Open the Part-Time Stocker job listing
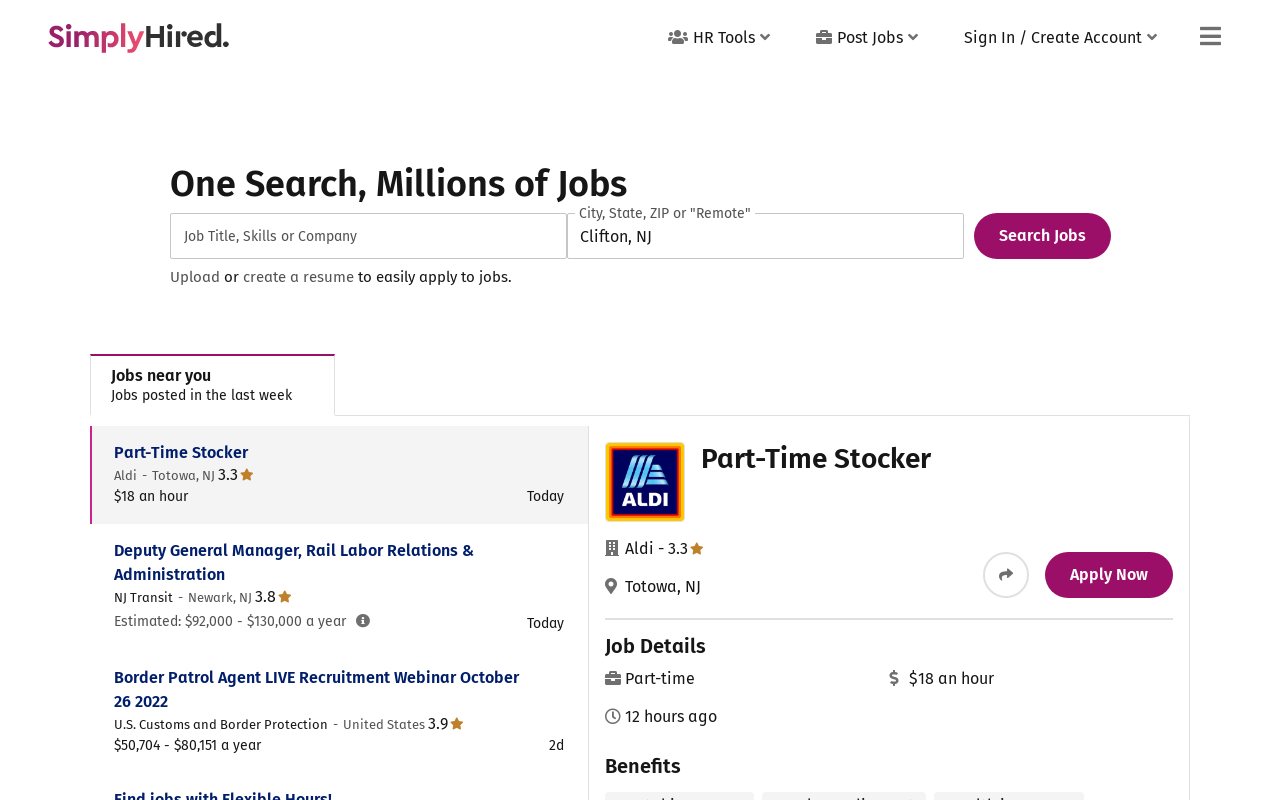The image size is (1280, 800). 181,452
